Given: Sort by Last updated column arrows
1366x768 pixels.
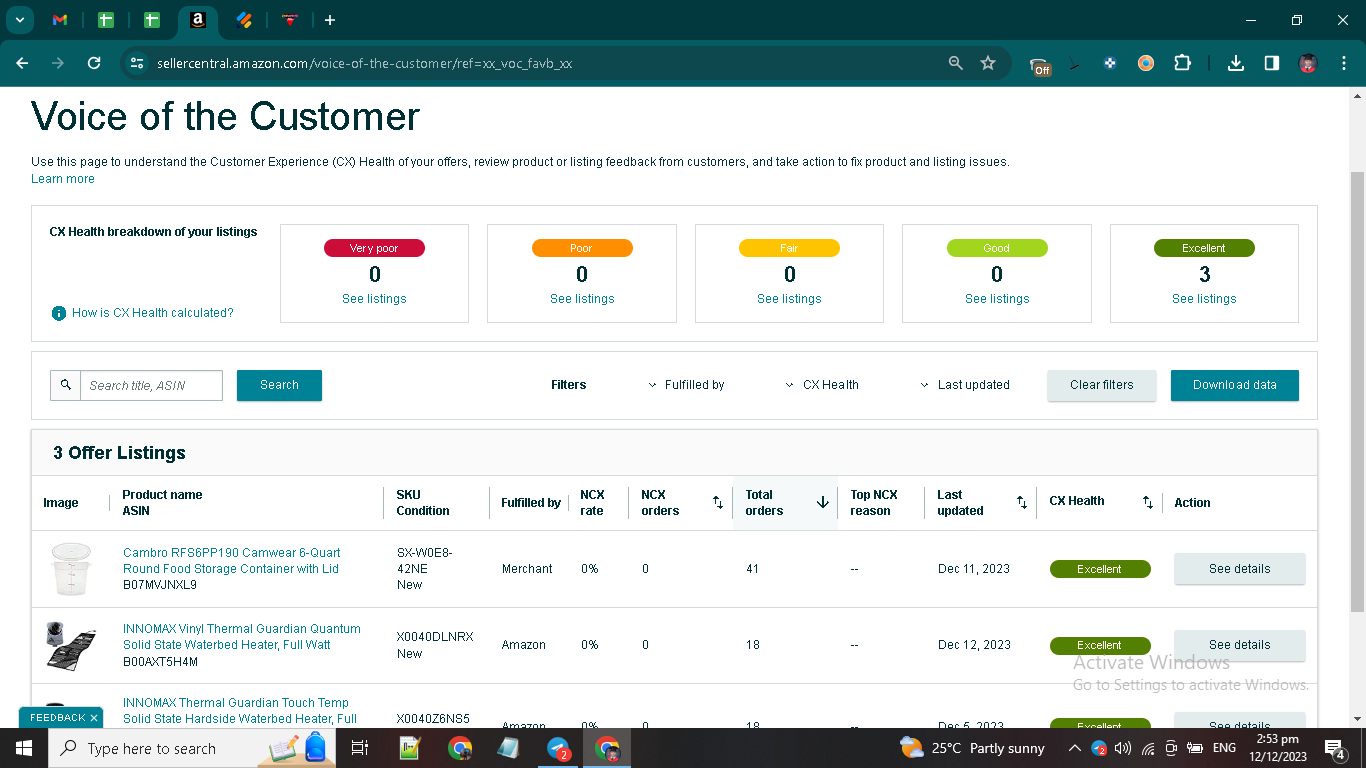Looking at the screenshot, I should click(x=1022, y=502).
